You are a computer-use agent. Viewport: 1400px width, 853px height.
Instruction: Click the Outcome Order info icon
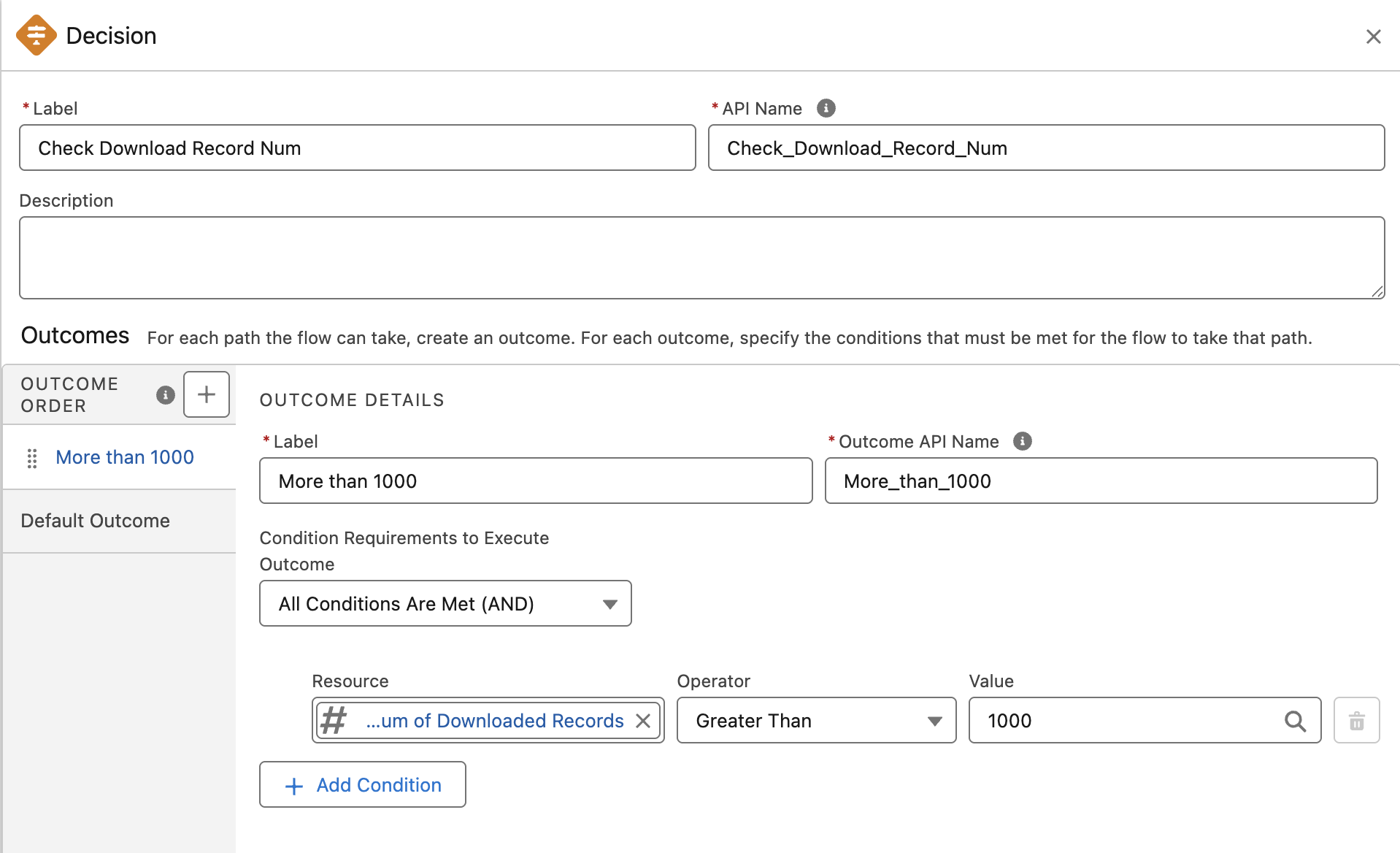pos(166,395)
